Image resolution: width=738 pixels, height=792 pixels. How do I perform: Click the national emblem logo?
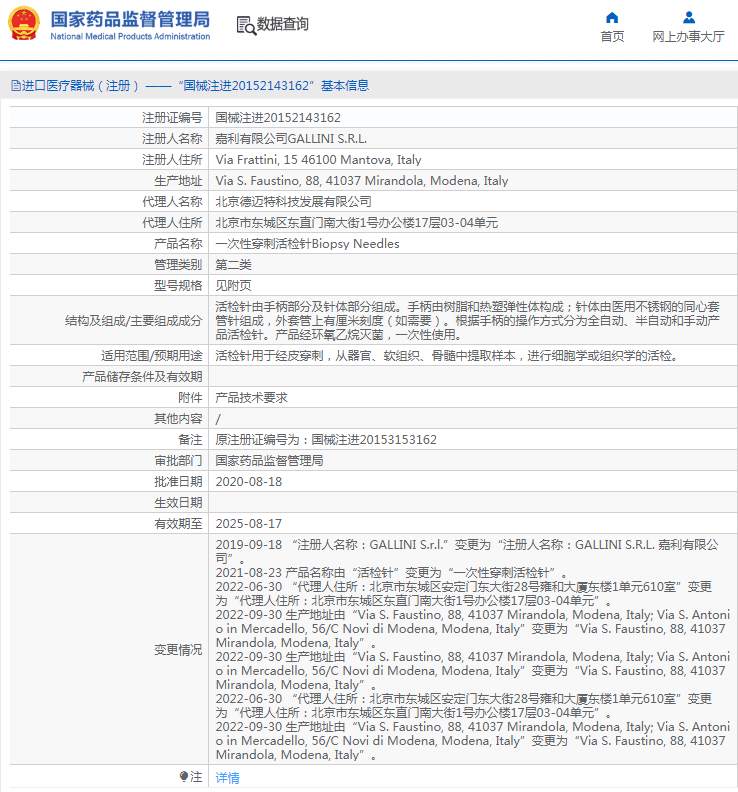(x=23, y=24)
